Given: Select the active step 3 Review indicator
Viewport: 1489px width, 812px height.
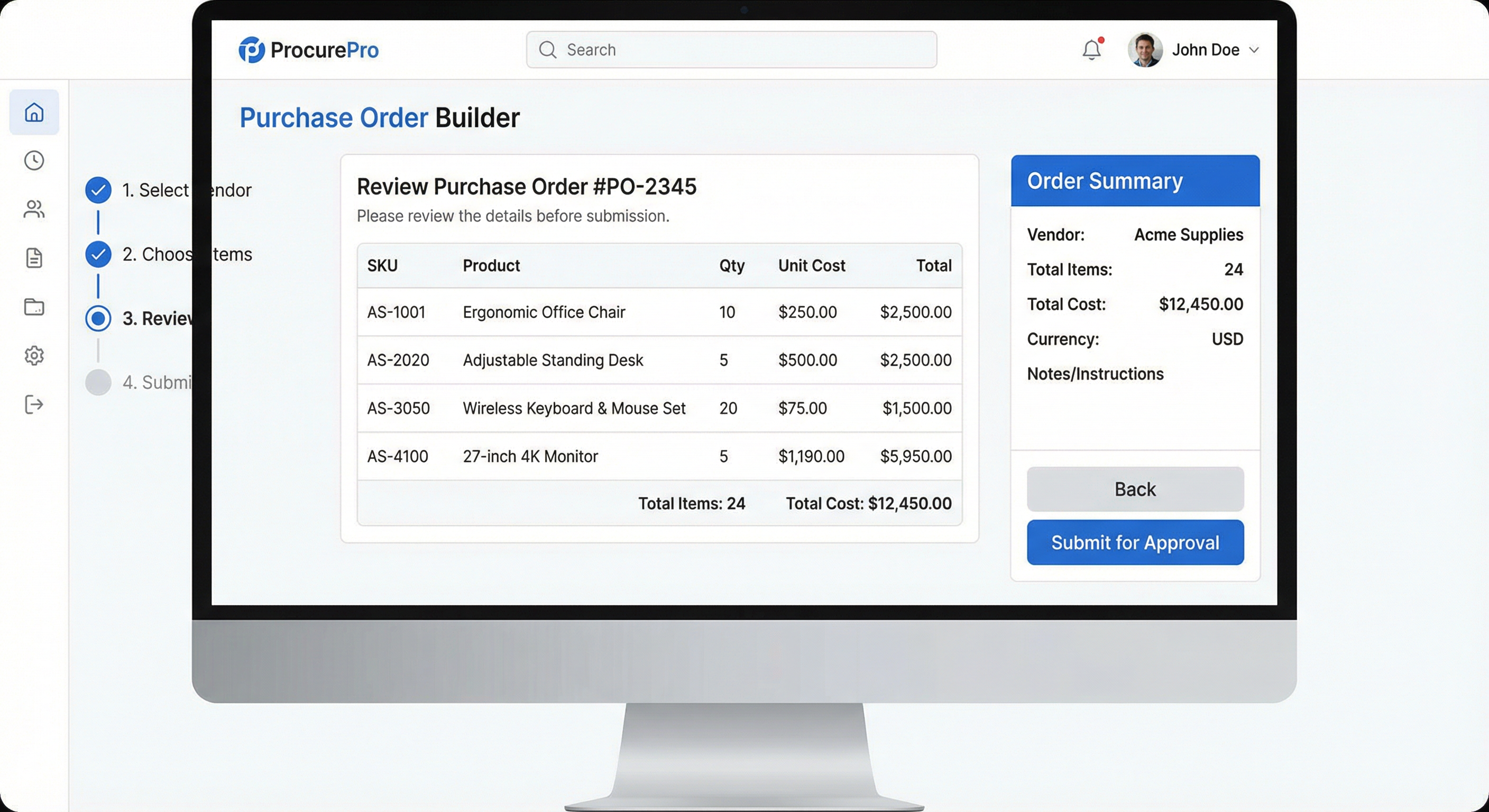Looking at the screenshot, I should point(98,318).
